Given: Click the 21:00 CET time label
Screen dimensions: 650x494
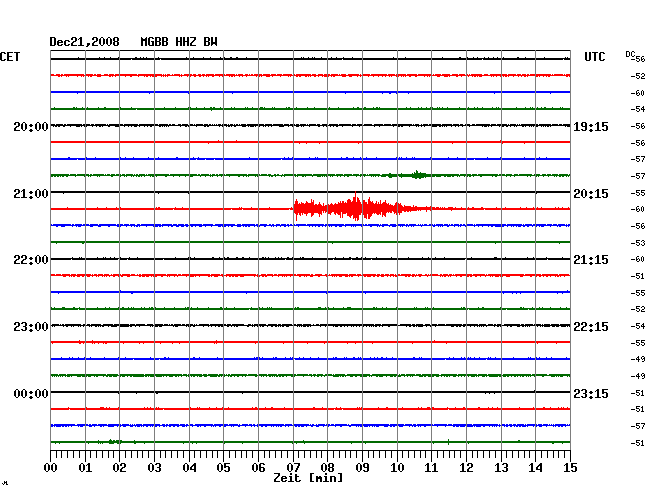Looking at the screenshot, I should pos(31,194).
